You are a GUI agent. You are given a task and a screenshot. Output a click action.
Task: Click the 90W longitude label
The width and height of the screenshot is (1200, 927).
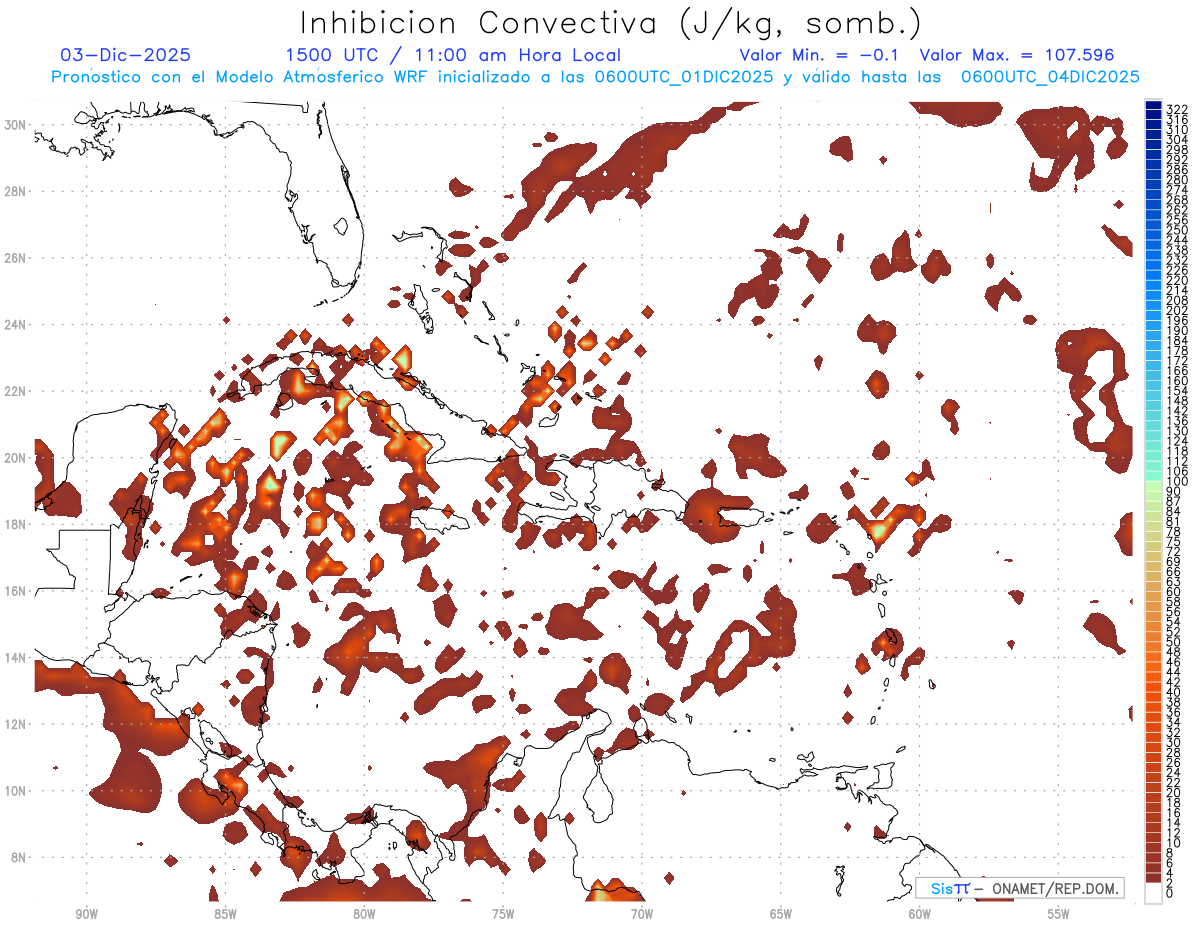87,914
